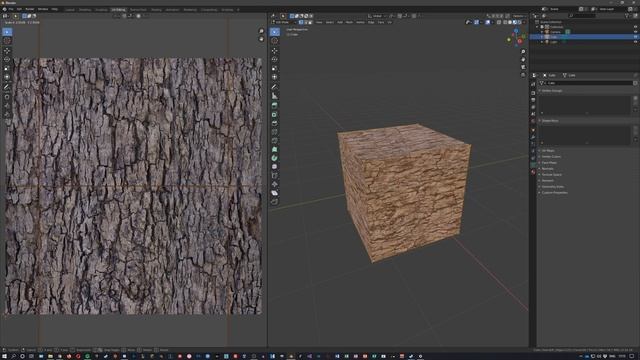Select the 3D Cursor tool in viewport toolbar
The width and height of the screenshot is (640, 360).
click(275, 41)
